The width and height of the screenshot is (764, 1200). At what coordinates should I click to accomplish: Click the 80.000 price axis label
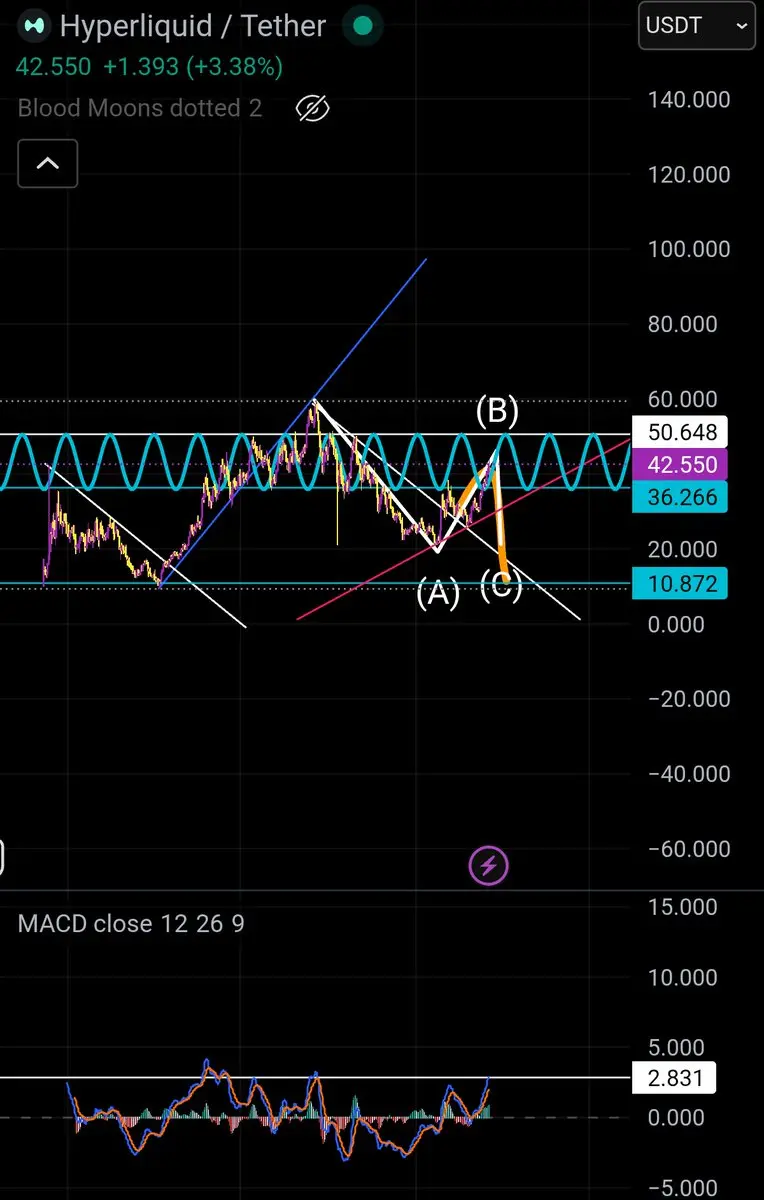coord(684,324)
